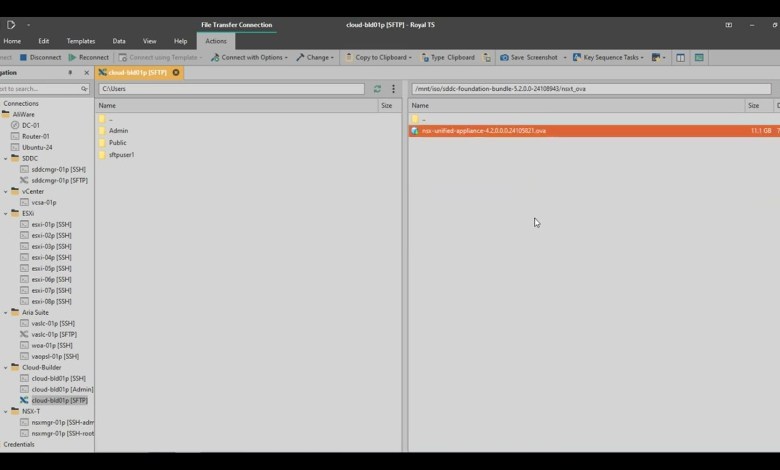This screenshot has width=780, height=470.
Task: Collapse the Aria Suite folder in tree
Action: pyautogui.click(x=5, y=313)
